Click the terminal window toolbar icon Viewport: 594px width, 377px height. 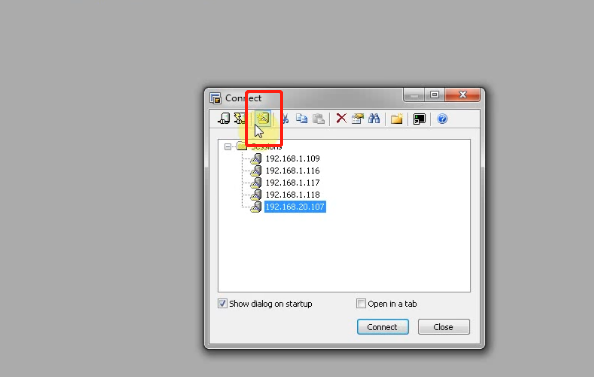(419, 119)
